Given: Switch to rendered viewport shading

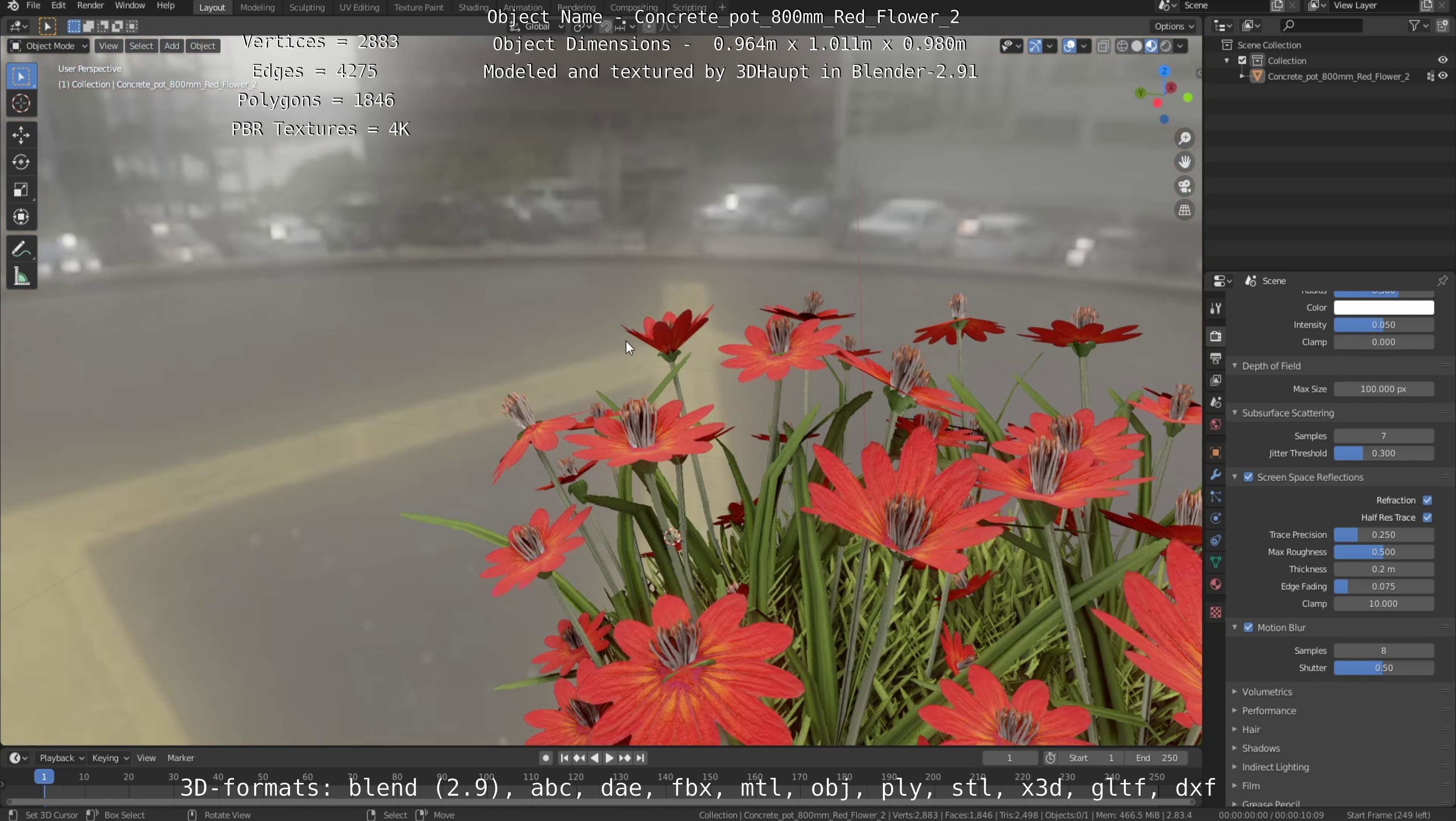Looking at the screenshot, I should pyautogui.click(x=1166, y=46).
